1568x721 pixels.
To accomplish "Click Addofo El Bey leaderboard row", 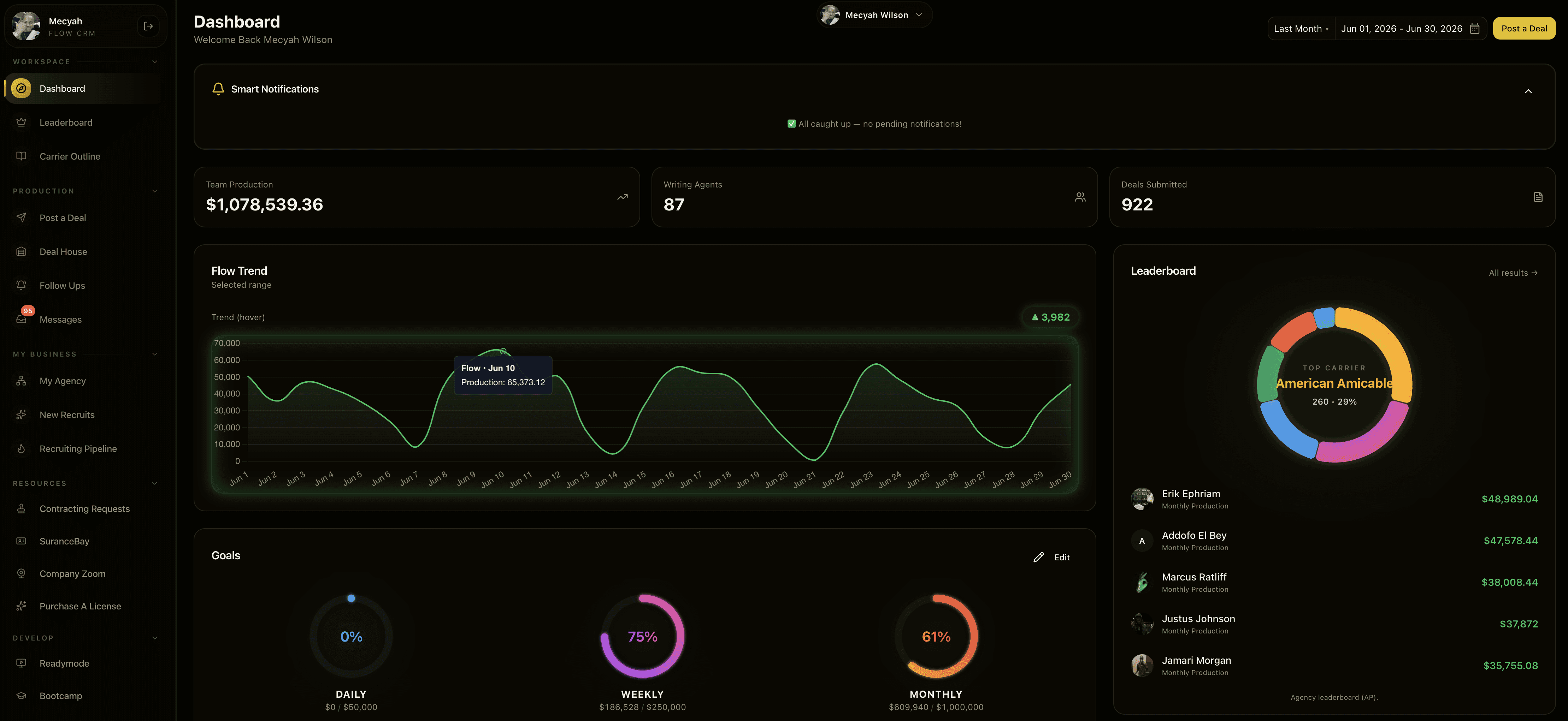I will (x=1334, y=540).
